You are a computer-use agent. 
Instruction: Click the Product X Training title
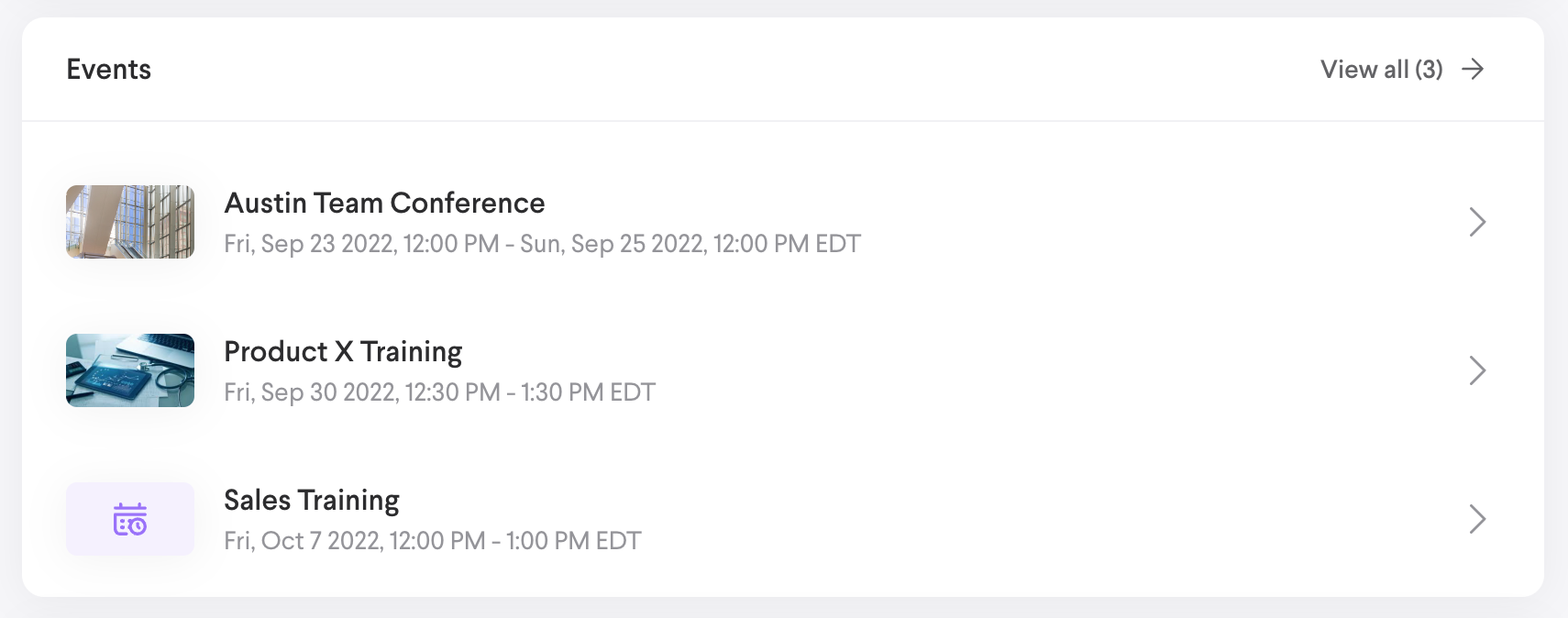pyautogui.click(x=344, y=351)
